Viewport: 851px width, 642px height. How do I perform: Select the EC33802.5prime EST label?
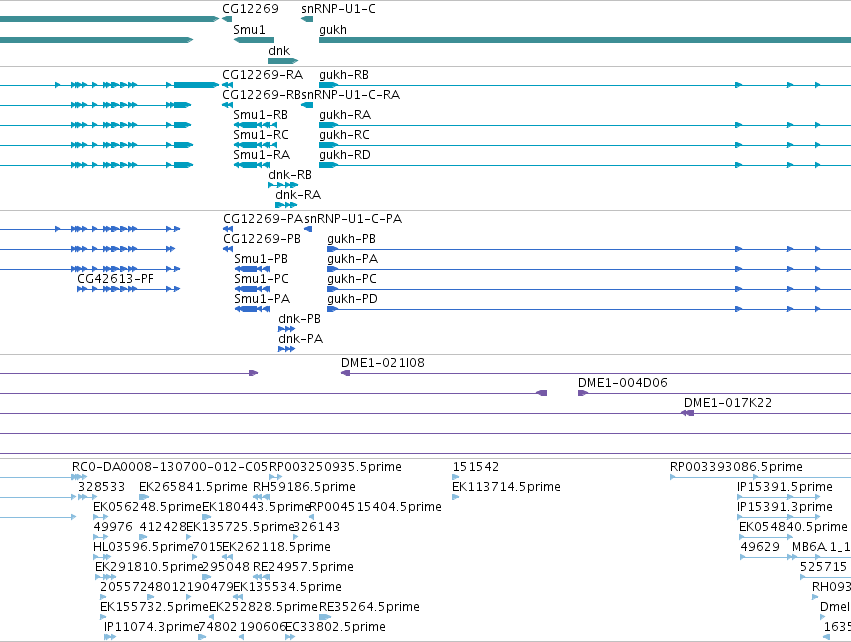(335, 627)
